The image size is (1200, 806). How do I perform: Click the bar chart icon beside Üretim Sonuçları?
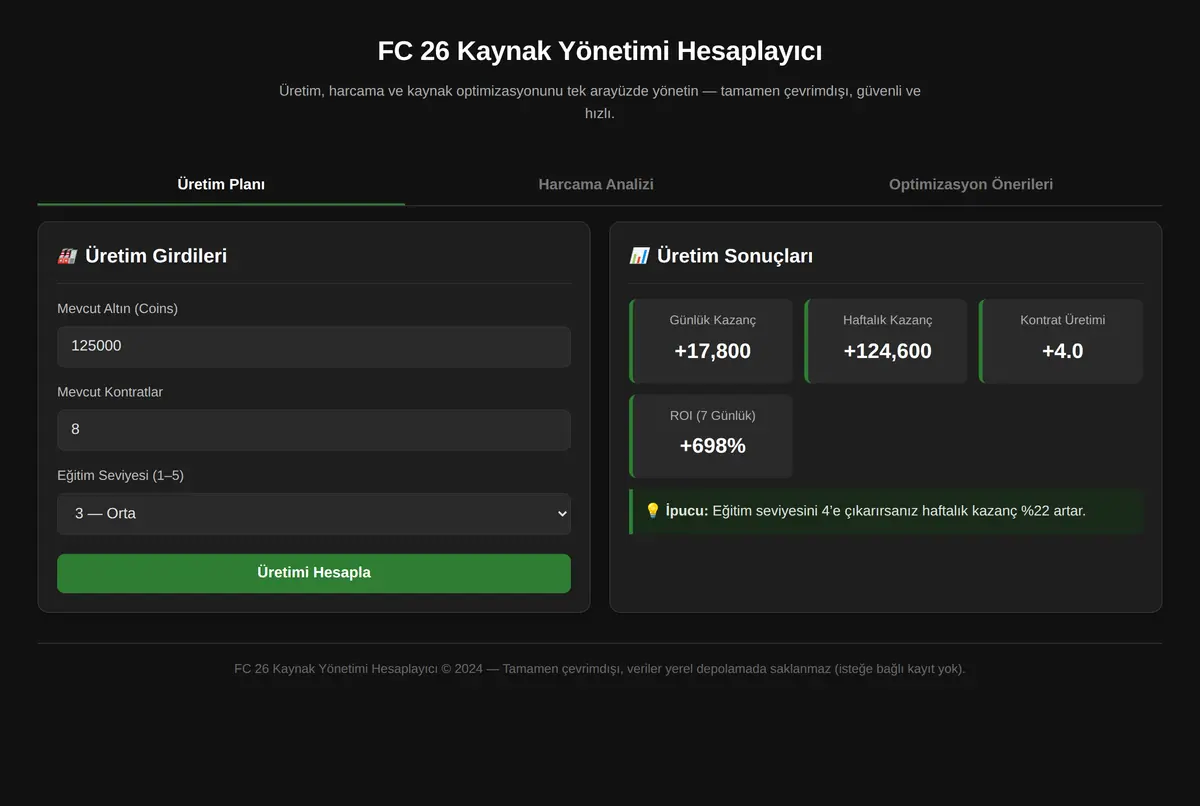pyautogui.click(x=639, y=256)
